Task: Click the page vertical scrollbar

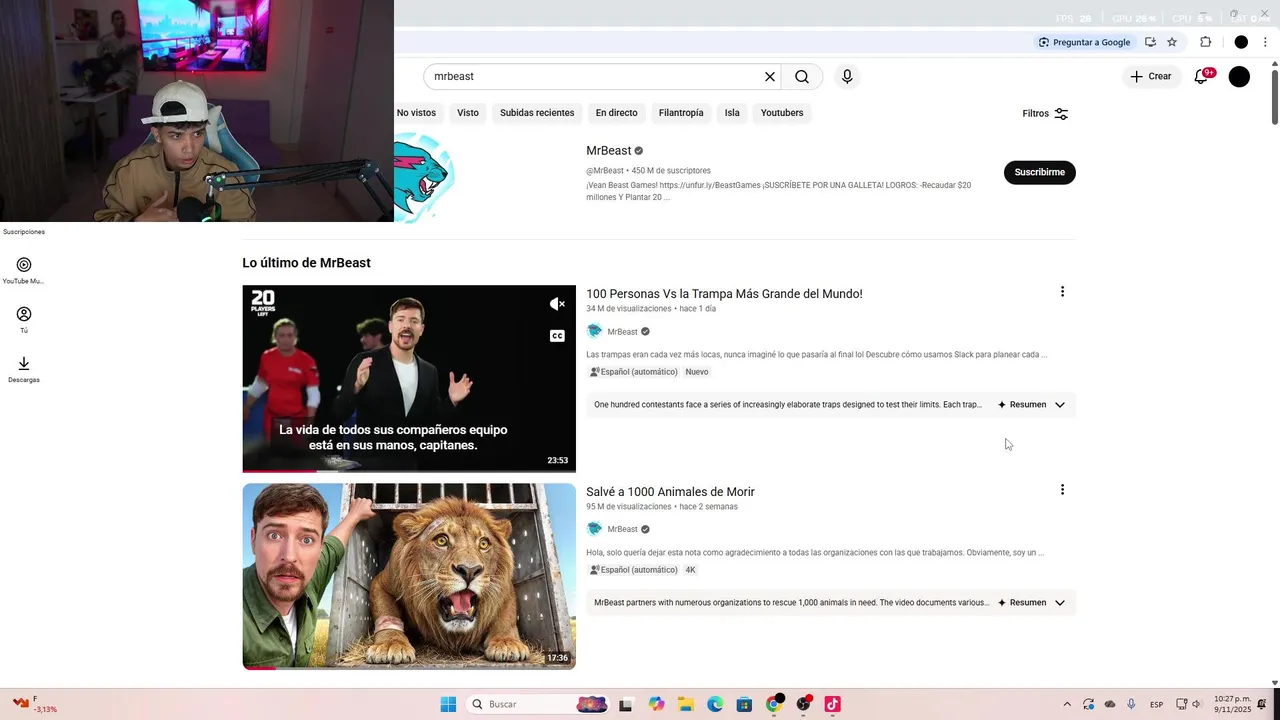Action: [1274, 95]
